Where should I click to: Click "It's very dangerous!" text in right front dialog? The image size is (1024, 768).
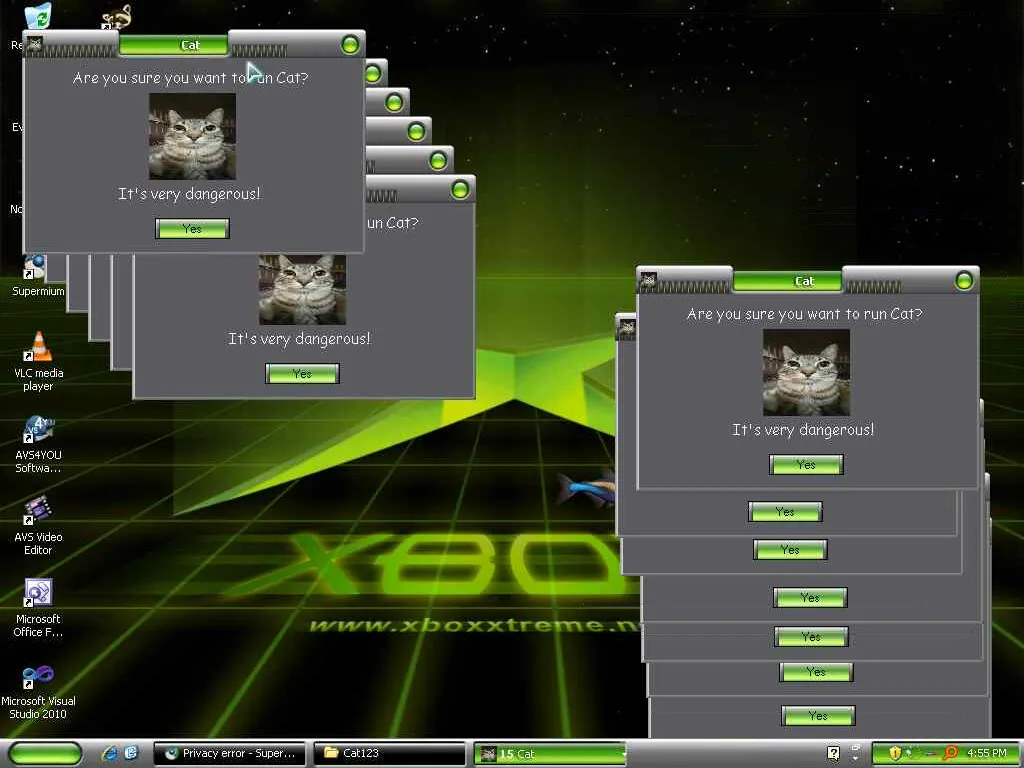[803, 430]
